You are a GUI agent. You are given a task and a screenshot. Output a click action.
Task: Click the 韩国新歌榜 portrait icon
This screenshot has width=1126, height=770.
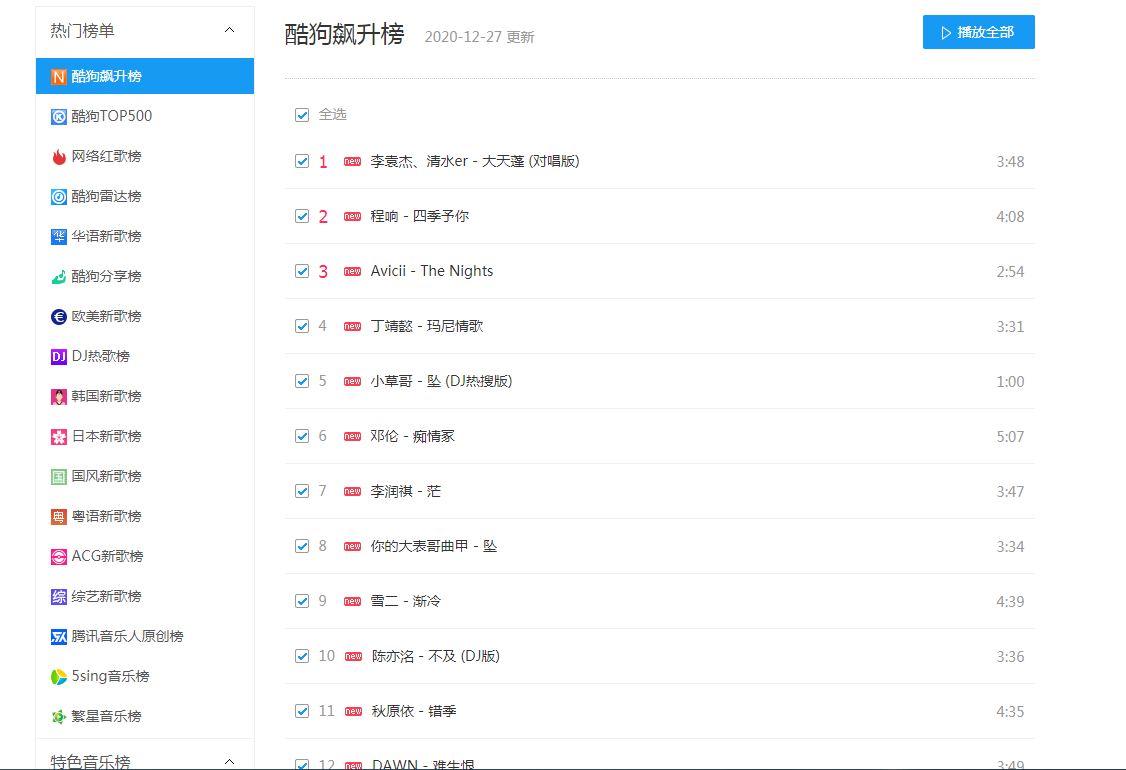pos(59,396)
